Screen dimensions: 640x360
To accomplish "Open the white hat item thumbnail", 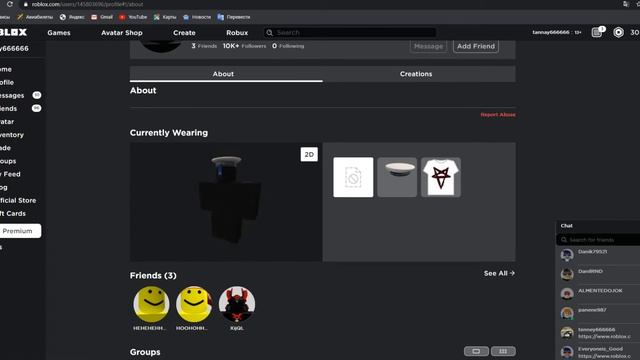I will pos(397,177).
